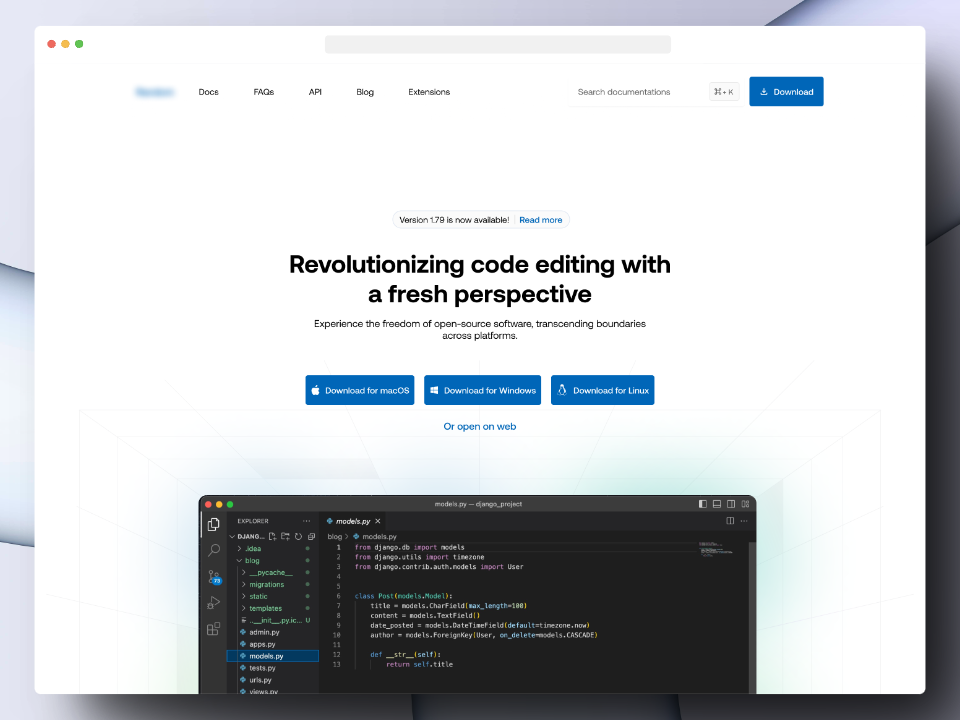Open the Run and Debug view

pyautogui.click(x=211, y=602)
